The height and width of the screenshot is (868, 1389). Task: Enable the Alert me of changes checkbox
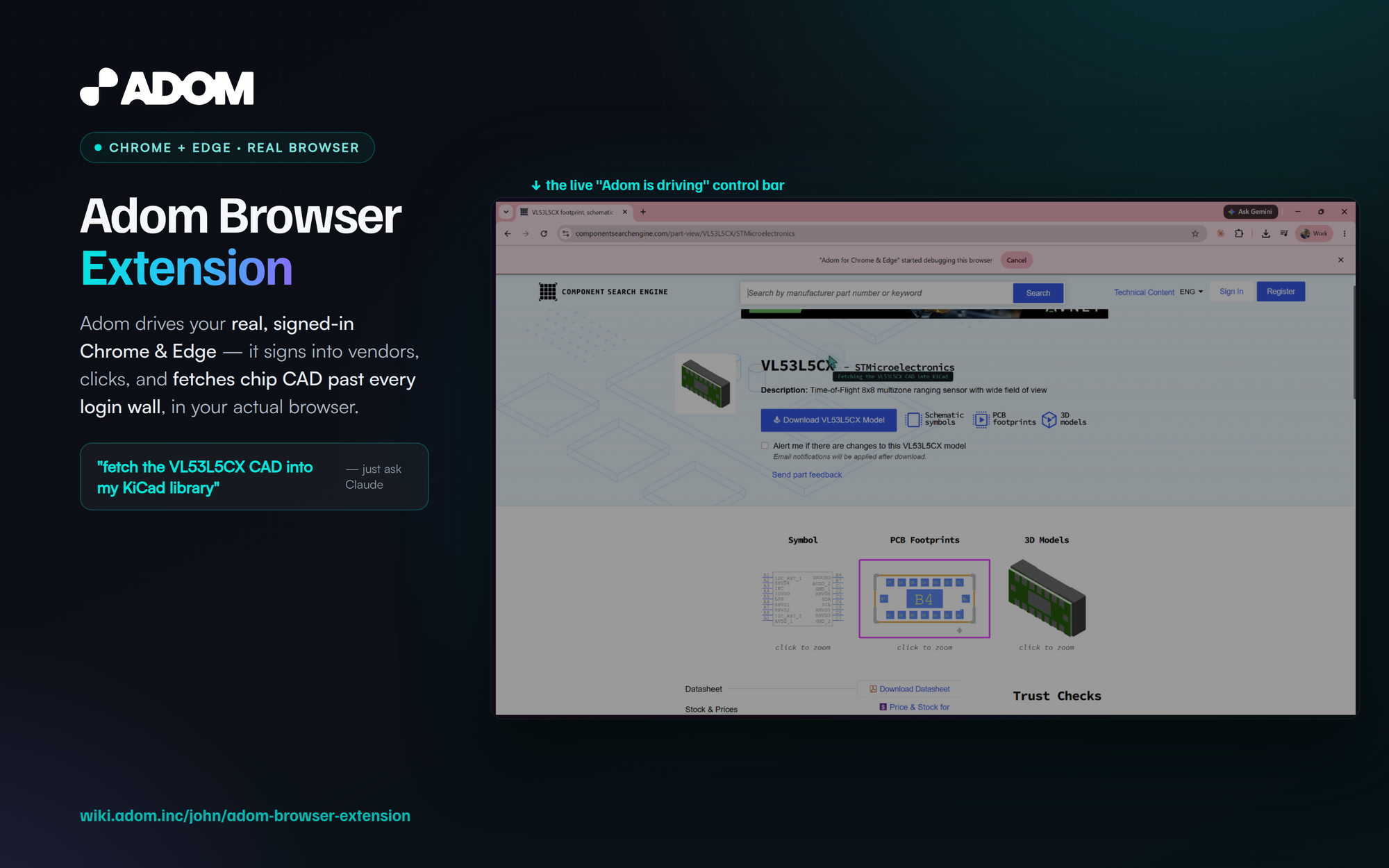coord(765,446)
